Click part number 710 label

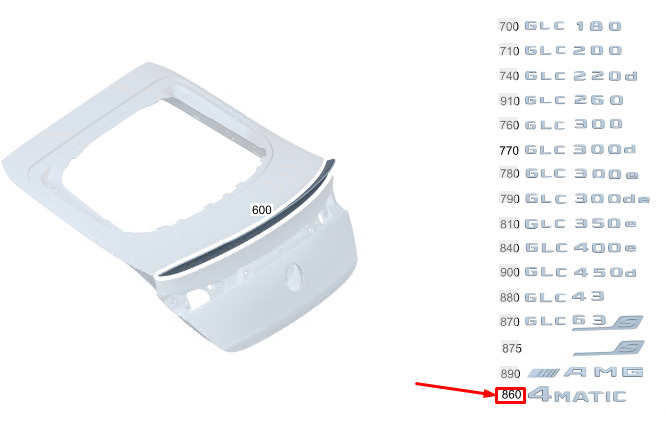(508, 51)
